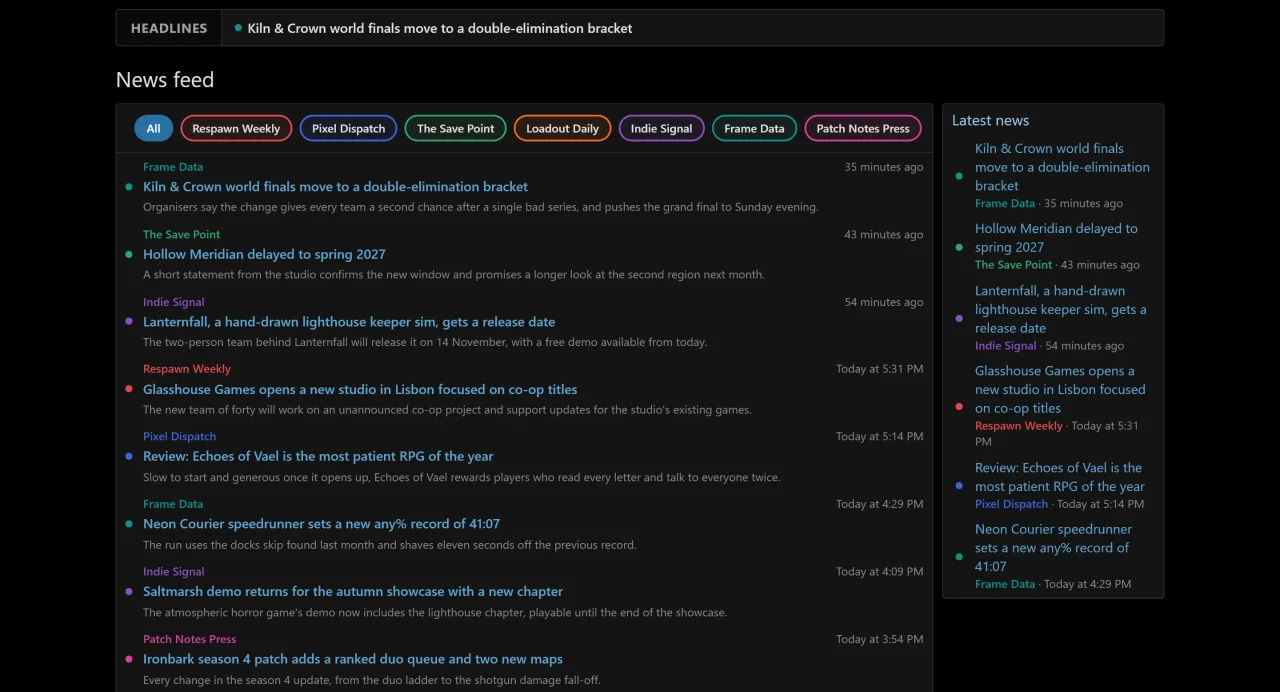
Task: Open Kiln & Crown article in news feed
Action: [335, 187]
